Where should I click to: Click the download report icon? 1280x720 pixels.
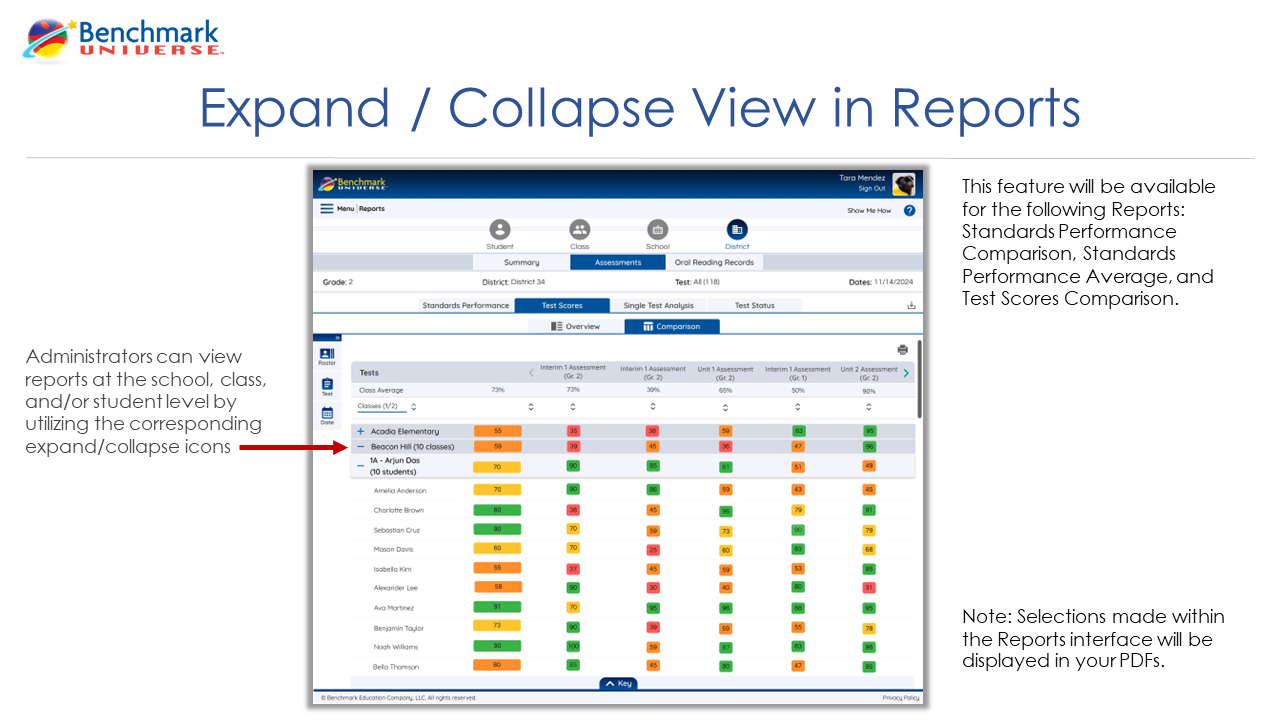[910, 306]
